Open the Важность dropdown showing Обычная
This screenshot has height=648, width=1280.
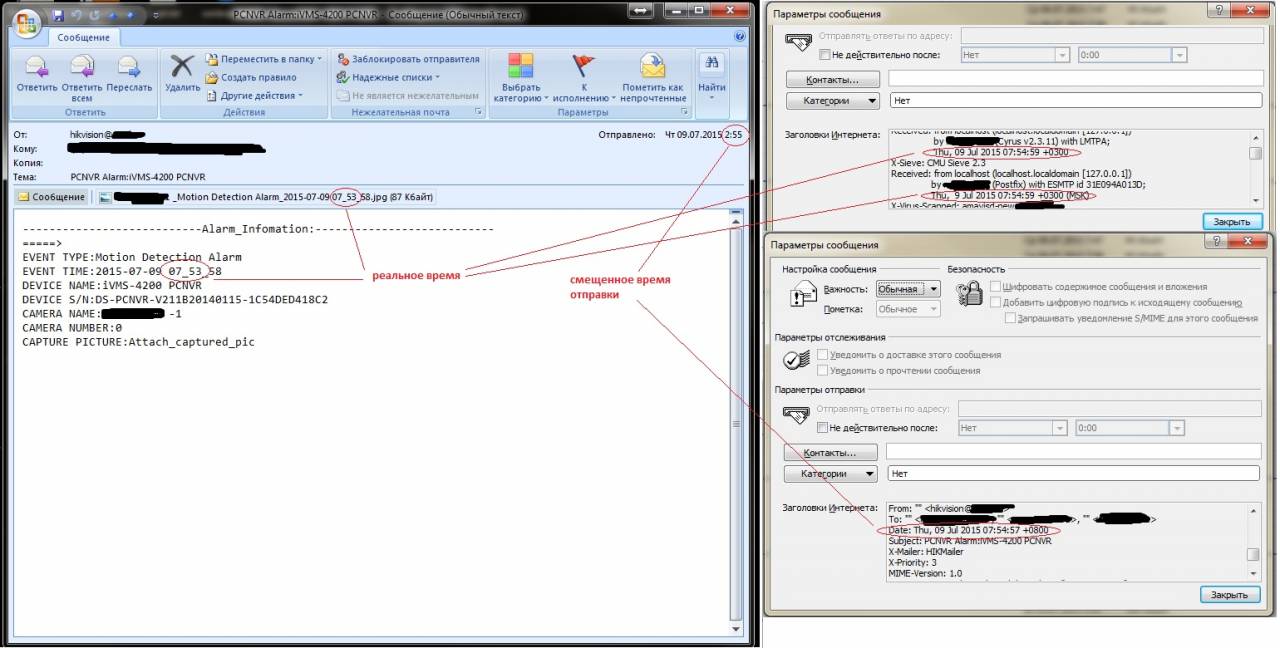[x=908, y=289]
